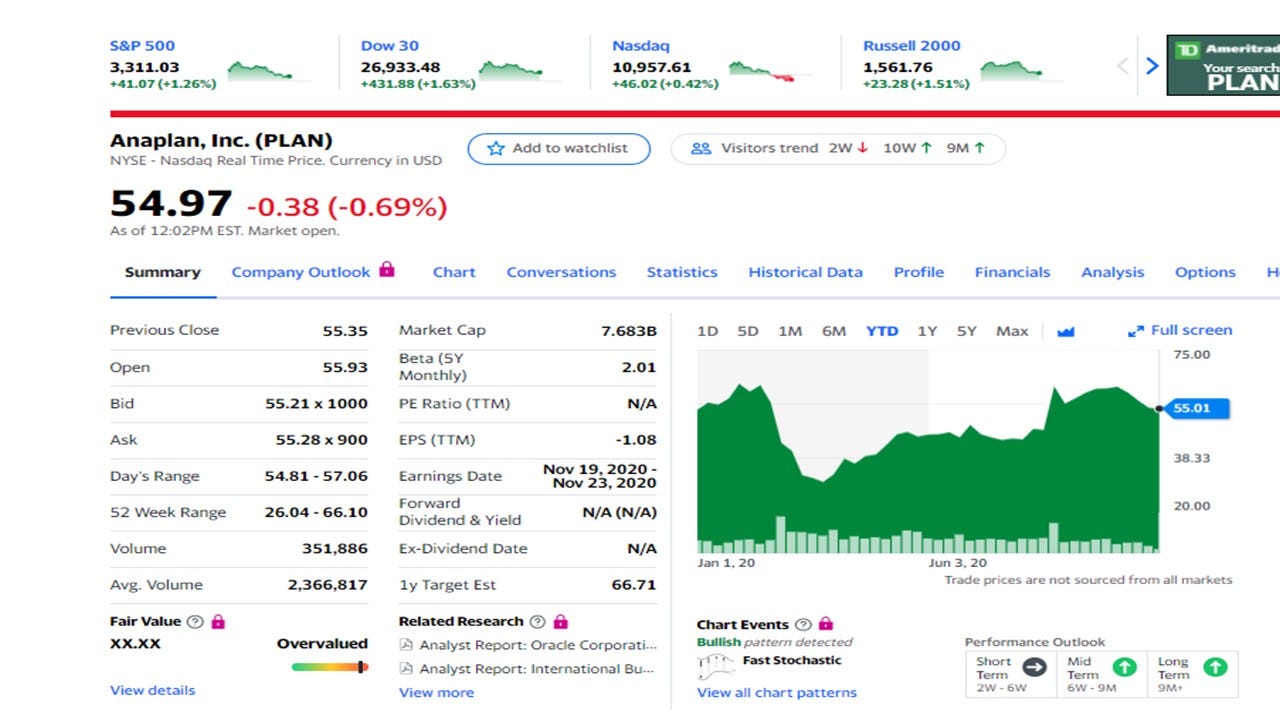1280x720 pixels.
Task: Click View more under Related Research
Action: tap(436, 692)
